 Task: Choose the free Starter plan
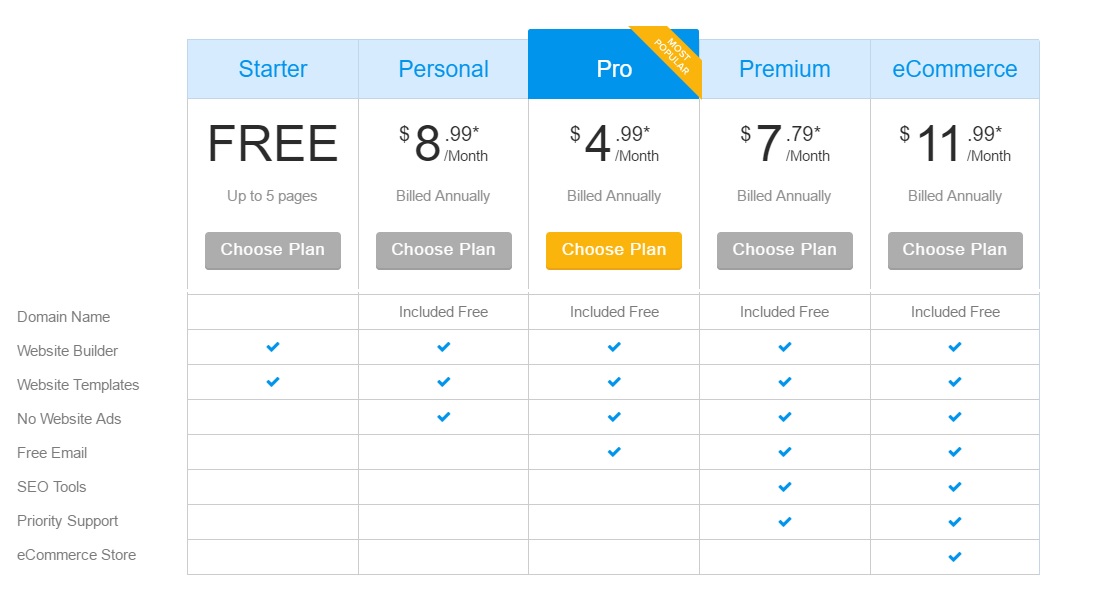click(273, 250)
